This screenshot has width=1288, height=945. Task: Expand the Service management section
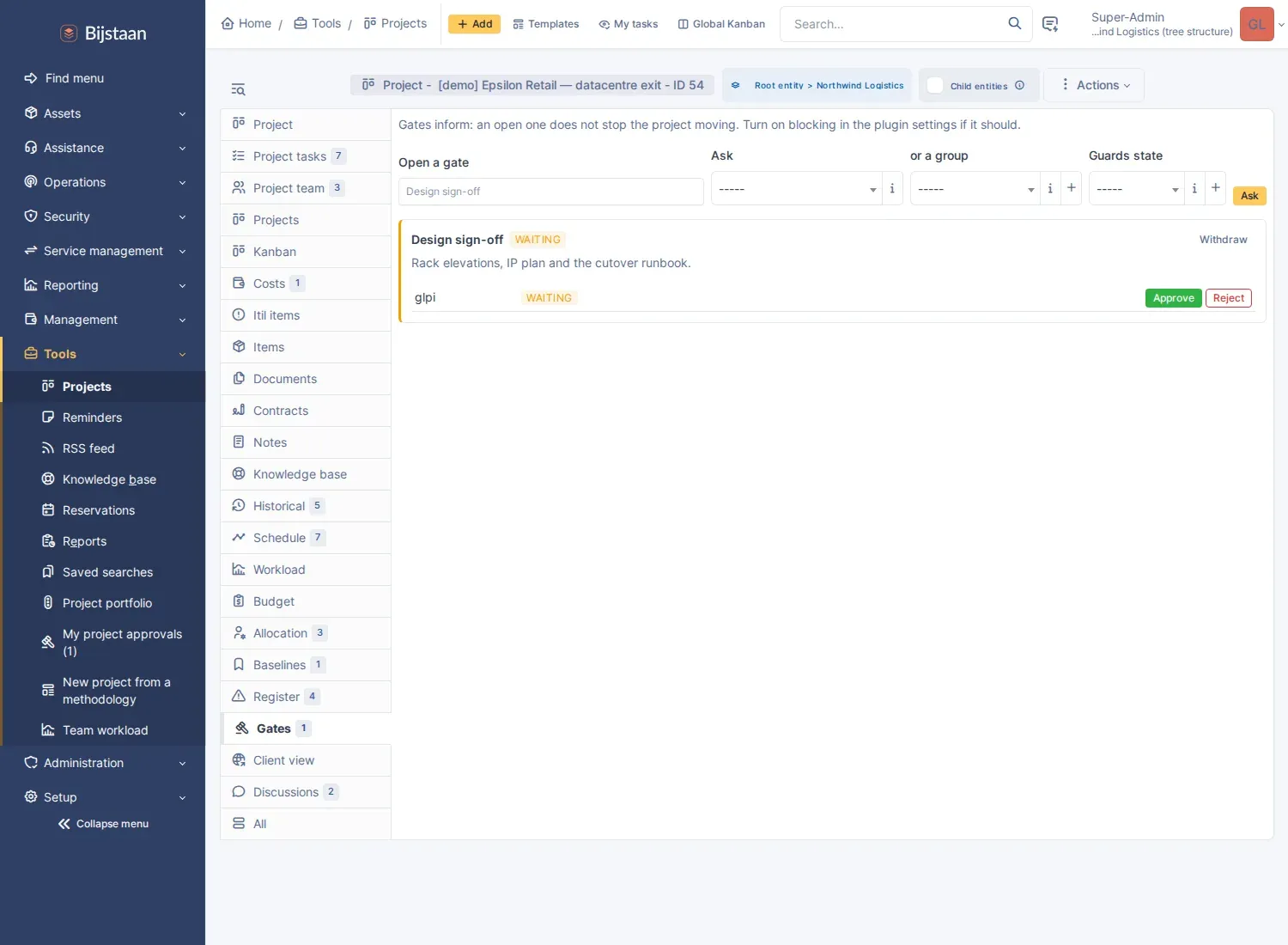(x=103, y=251)
